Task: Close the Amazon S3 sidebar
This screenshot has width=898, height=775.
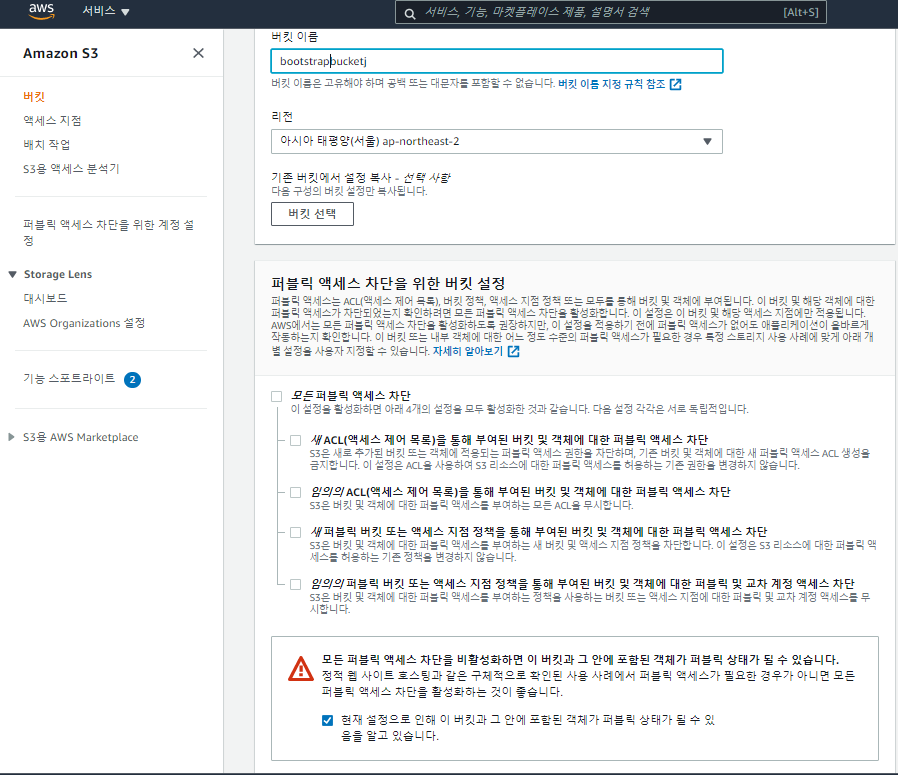Action: (198, 53)
